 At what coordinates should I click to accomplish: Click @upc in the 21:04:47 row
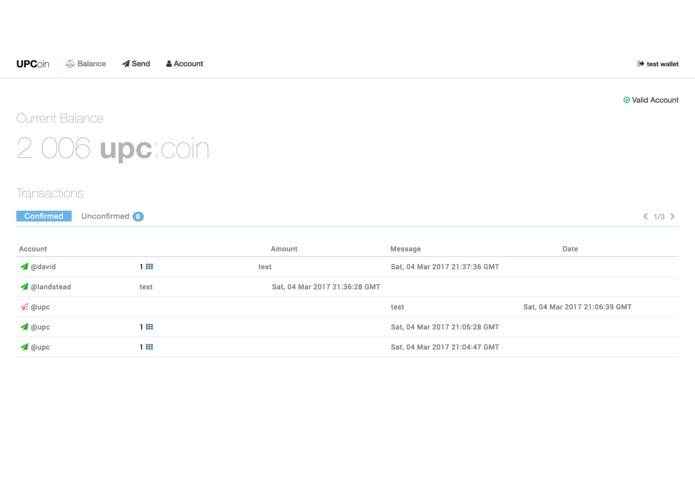[x=40, y=347]
